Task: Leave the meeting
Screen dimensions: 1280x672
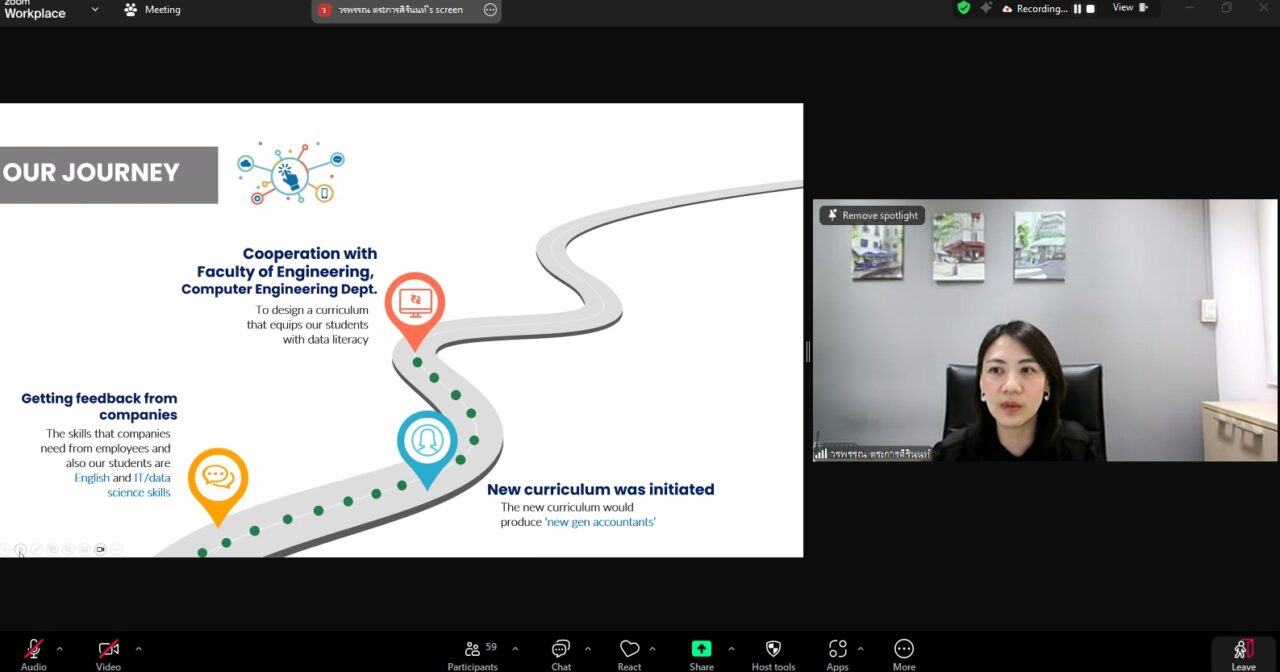Action: point(1243,652)
